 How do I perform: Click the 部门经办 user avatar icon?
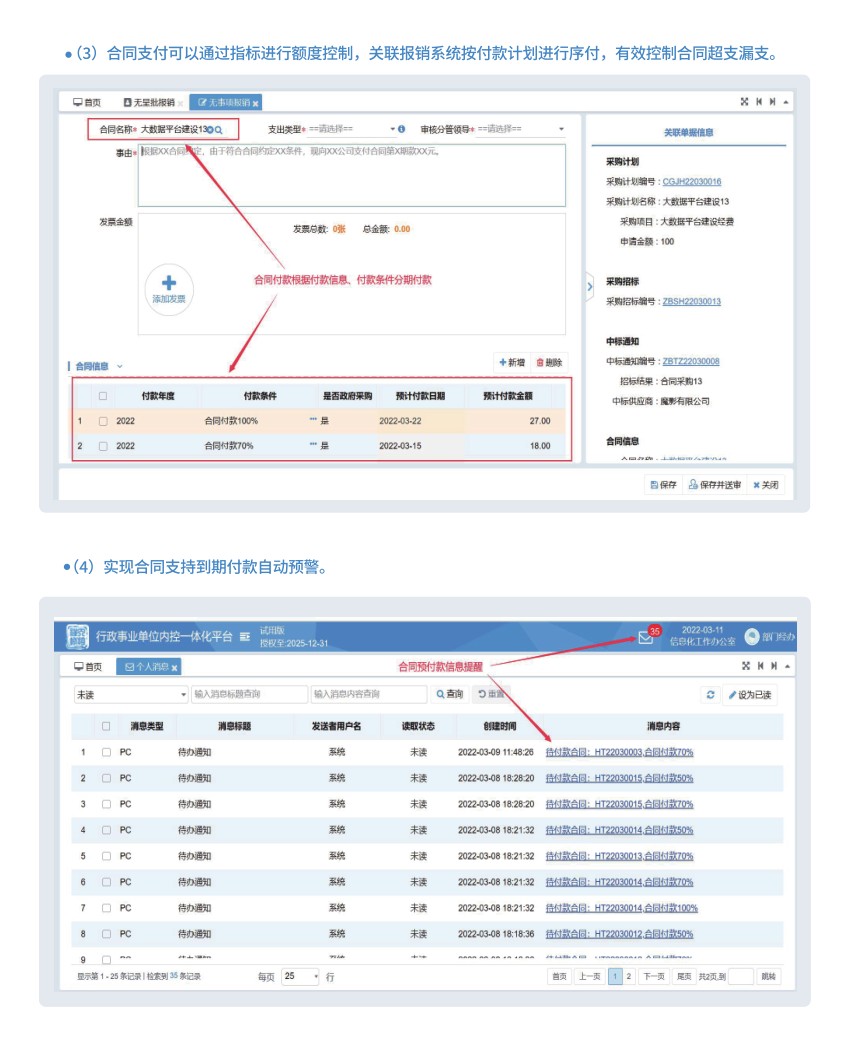752,637
